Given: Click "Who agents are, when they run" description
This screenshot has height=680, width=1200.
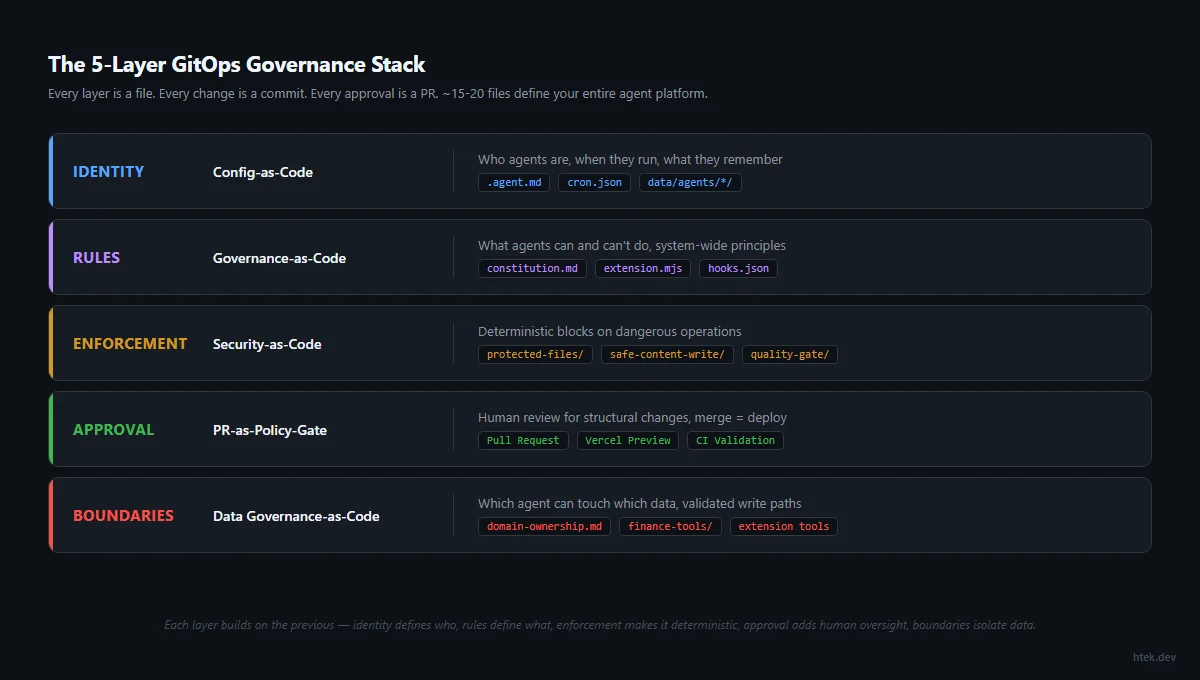Looking at the screenshot, I should (630, 159).
